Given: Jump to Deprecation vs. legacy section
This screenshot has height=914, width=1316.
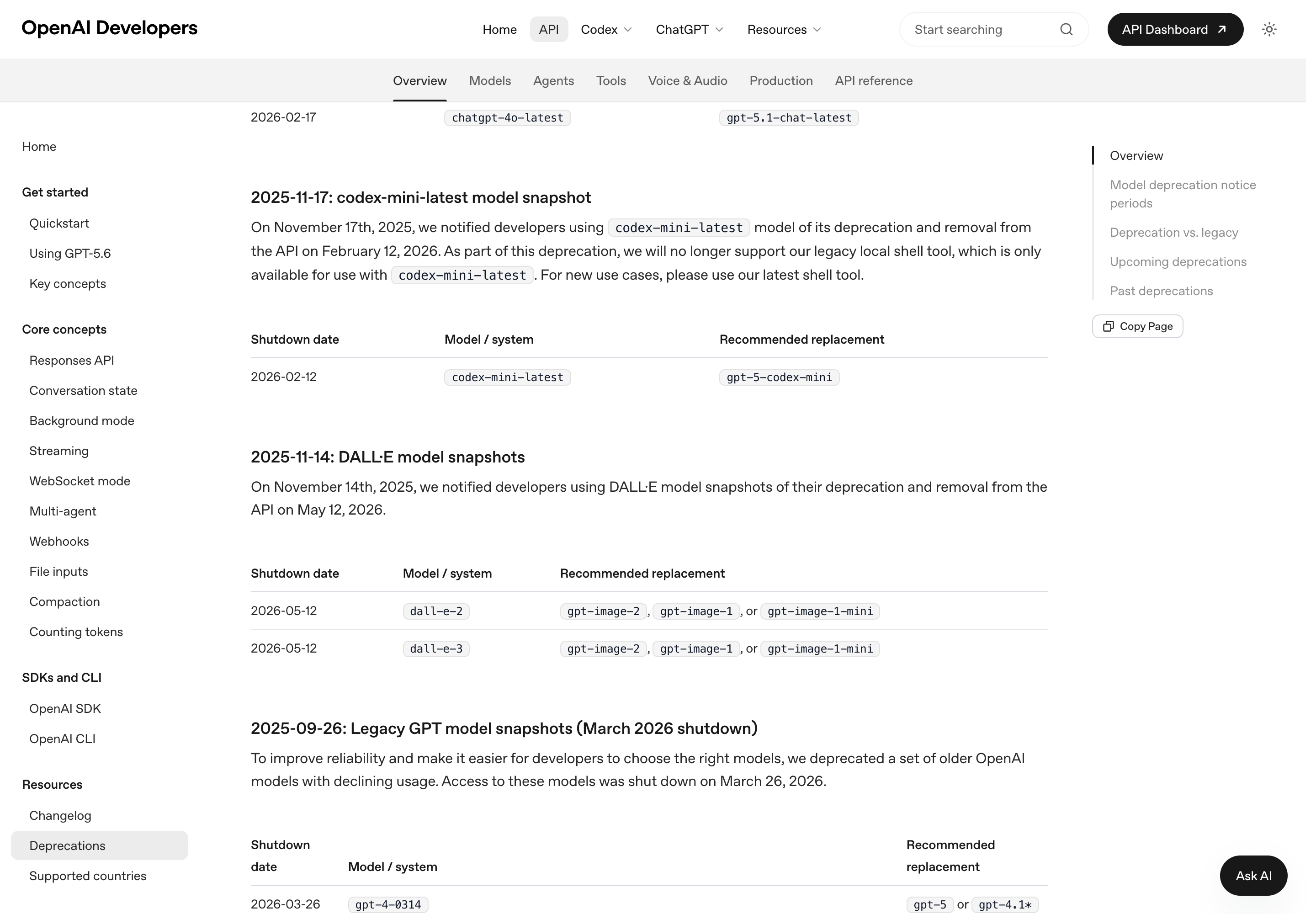Looking at the screenshot, I should (1173, 233).
